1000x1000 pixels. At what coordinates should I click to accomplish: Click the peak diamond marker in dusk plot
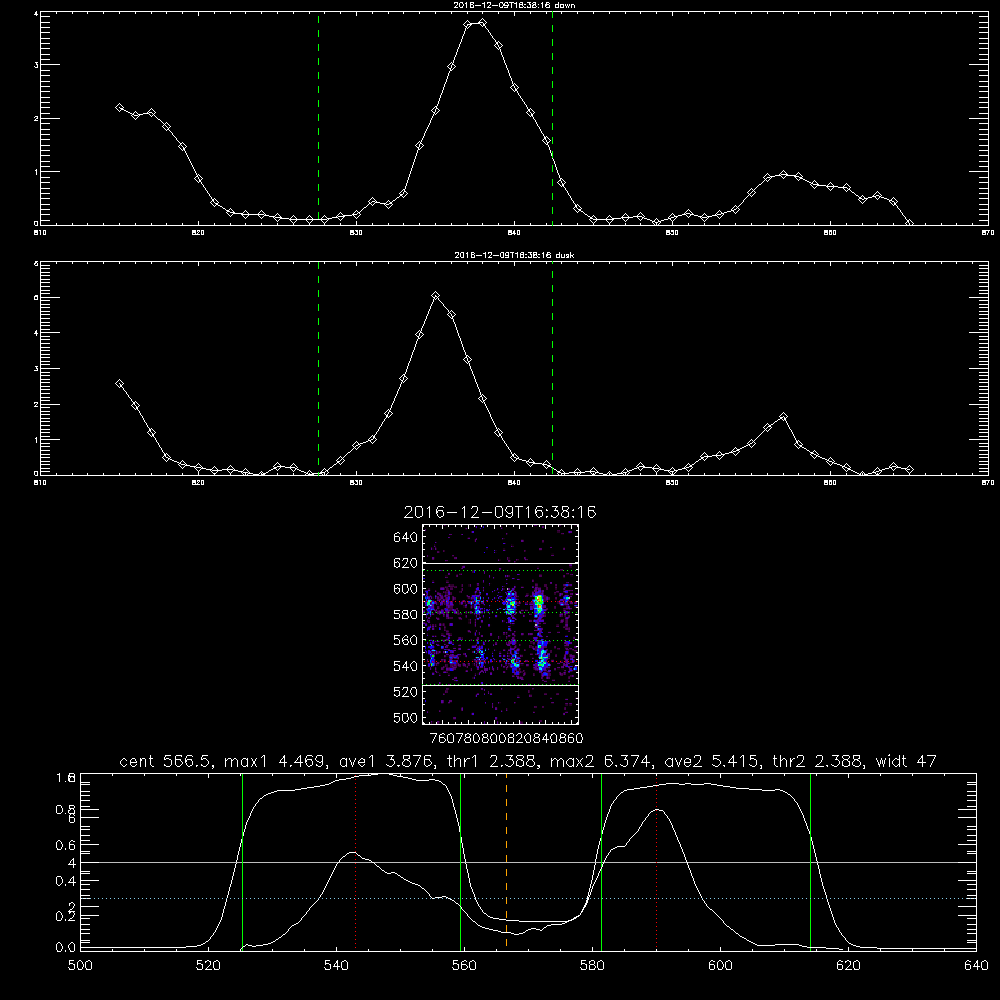436,295
